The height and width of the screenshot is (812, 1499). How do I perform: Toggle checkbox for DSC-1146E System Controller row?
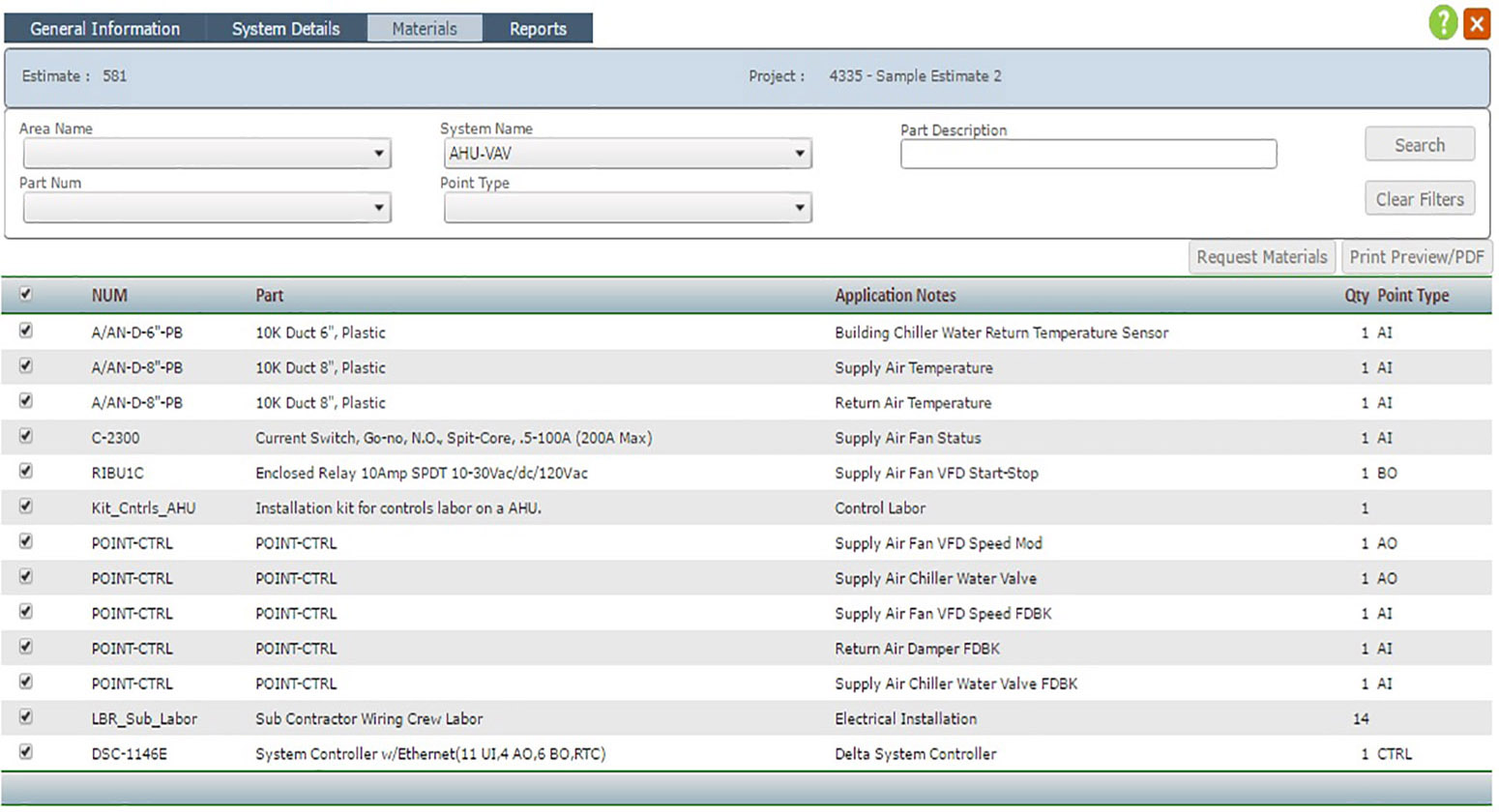click(x=26, y=751)
